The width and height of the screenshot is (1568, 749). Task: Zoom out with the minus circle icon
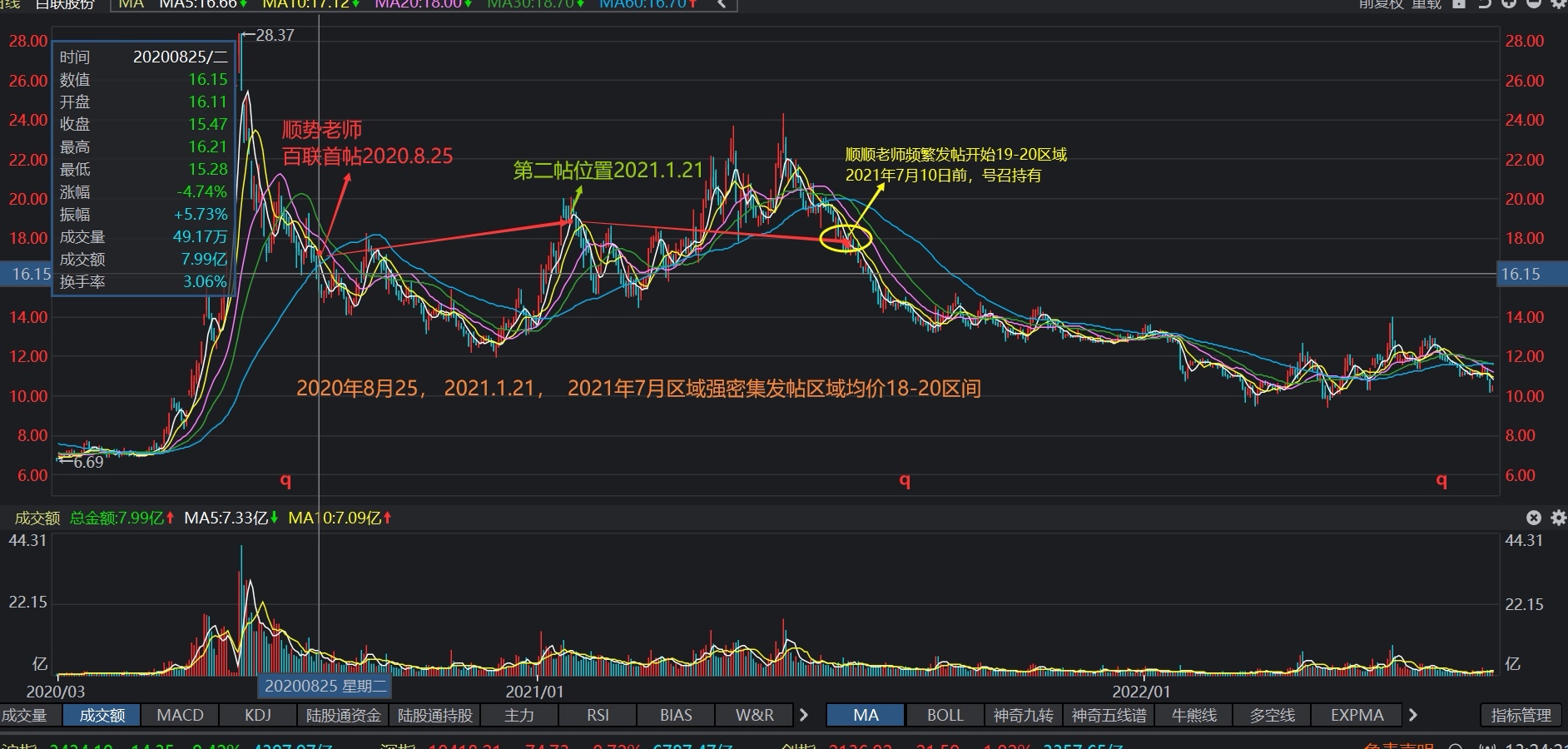click(x=1533, y=3)
